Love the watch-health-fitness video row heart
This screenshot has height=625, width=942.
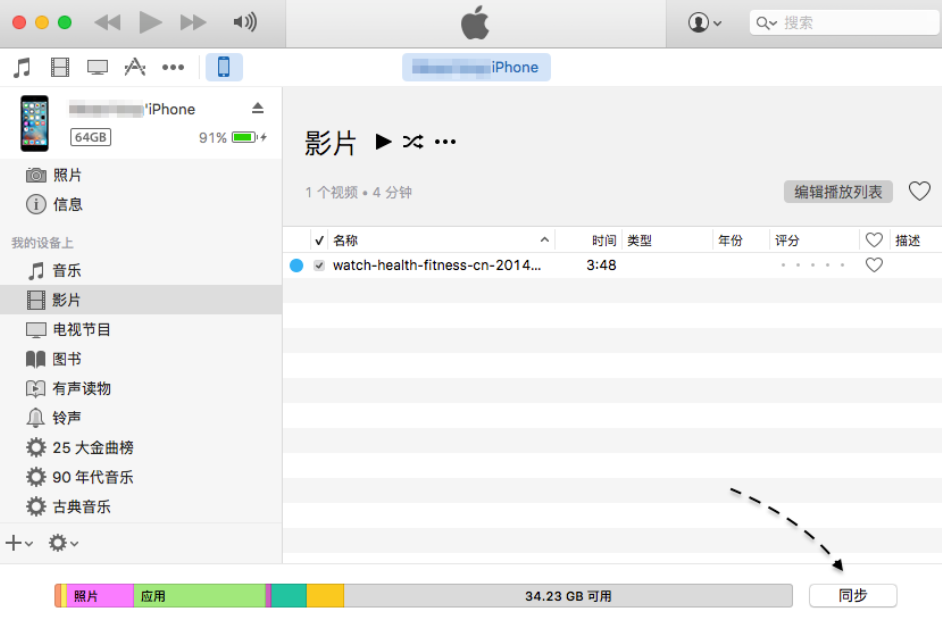tap(874, 265)
